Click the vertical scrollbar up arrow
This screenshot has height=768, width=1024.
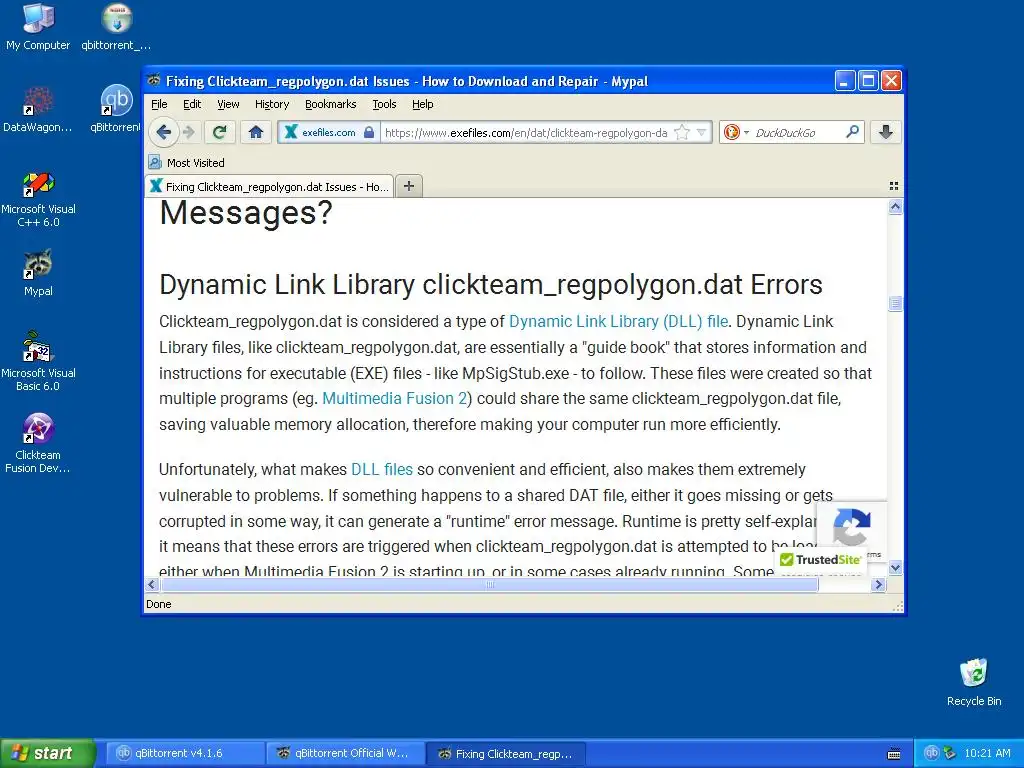coord(895,207)
